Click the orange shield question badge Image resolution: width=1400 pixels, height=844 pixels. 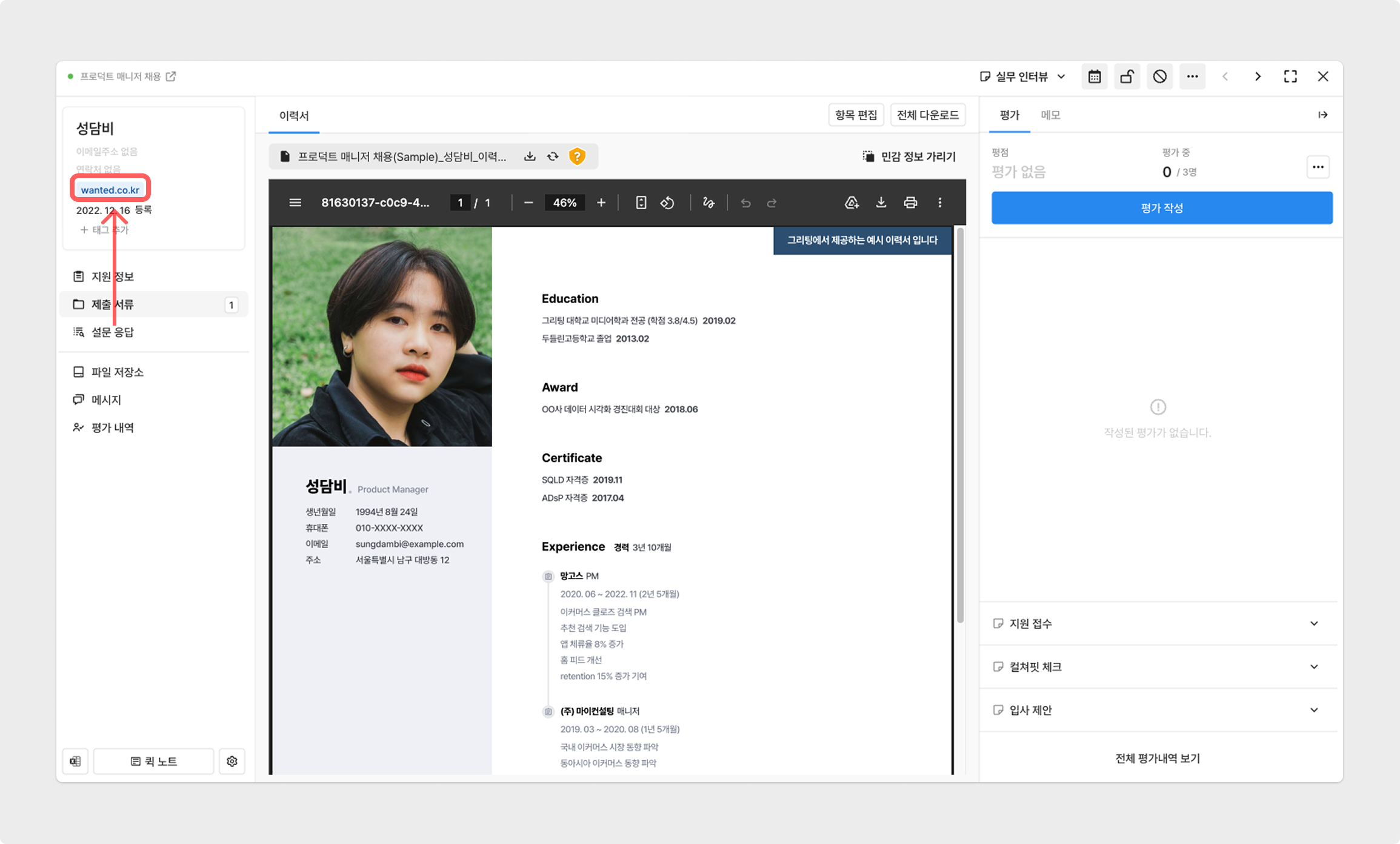coord(577,156)
